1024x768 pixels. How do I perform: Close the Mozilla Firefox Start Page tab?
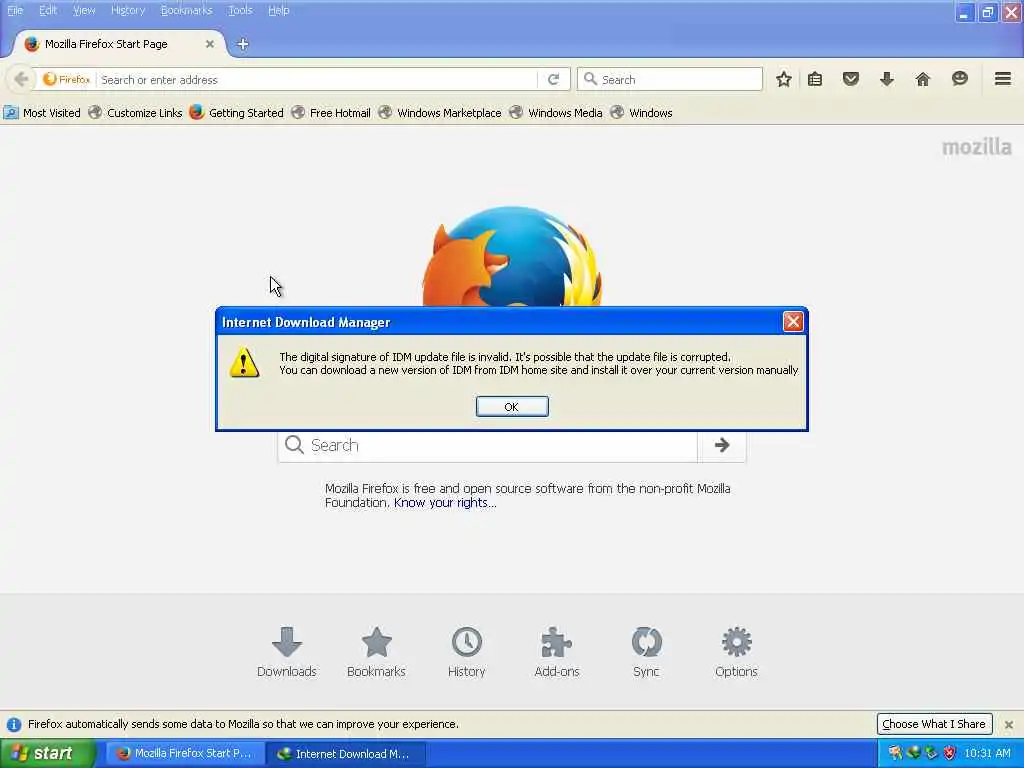click(x=210, y=44)
